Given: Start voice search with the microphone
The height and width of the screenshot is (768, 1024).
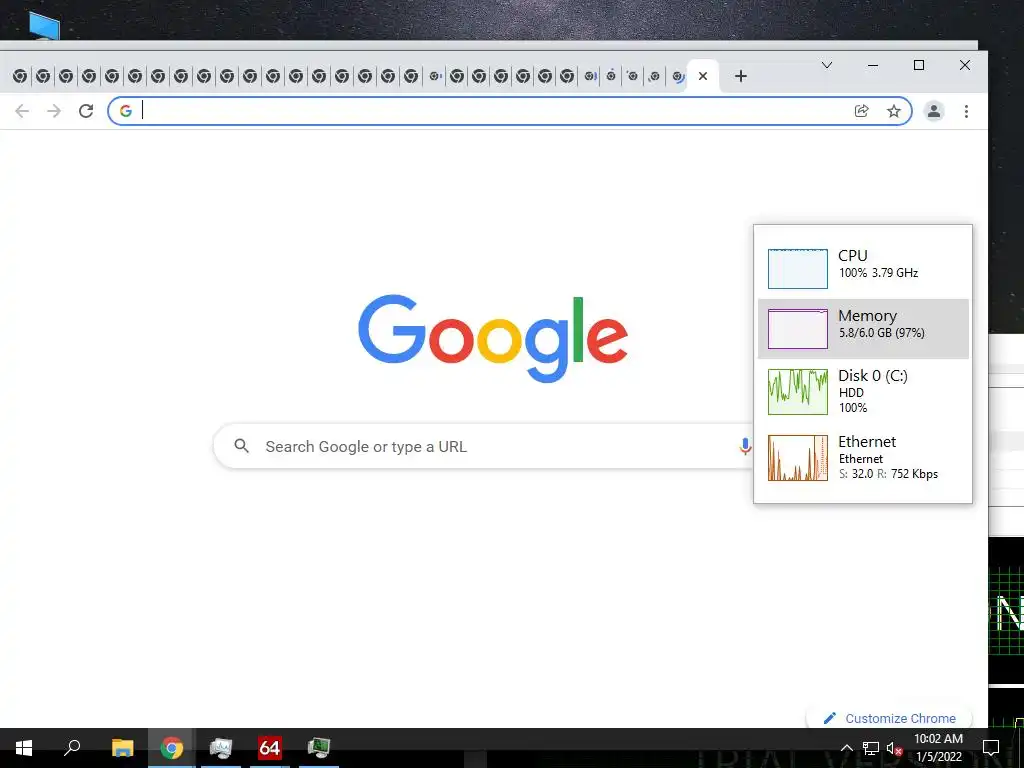Looking at the screenshot, I should (744, 447).
